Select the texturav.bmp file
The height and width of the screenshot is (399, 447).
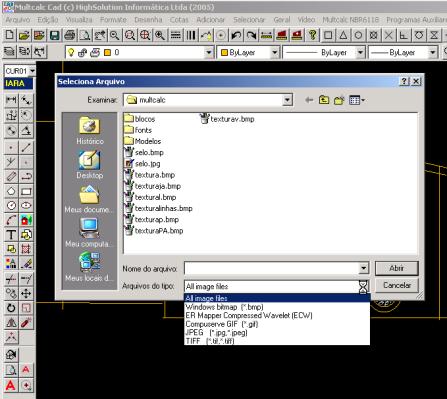point(227,119)
